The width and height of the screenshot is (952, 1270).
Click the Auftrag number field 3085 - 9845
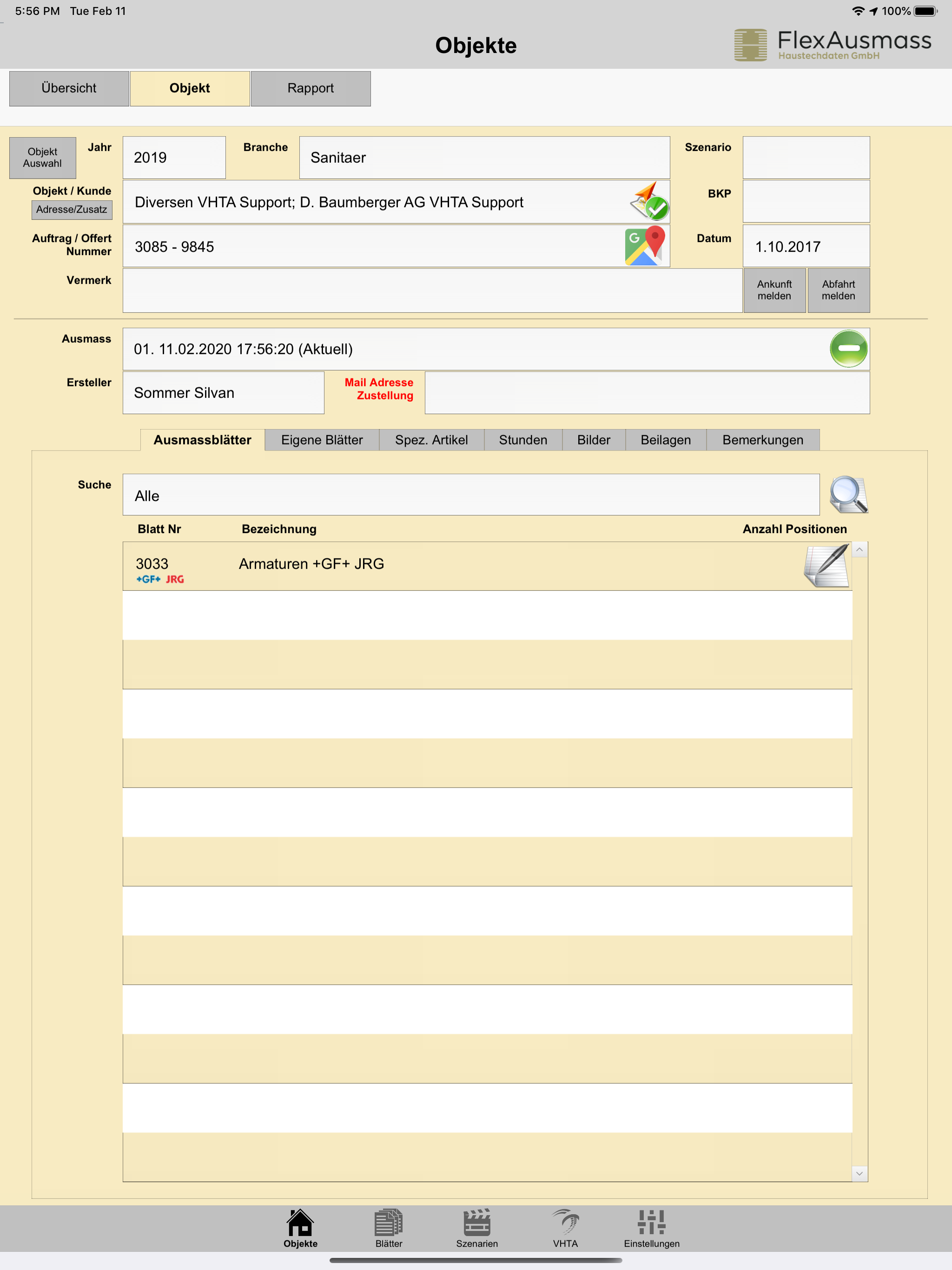coord(396,246)
